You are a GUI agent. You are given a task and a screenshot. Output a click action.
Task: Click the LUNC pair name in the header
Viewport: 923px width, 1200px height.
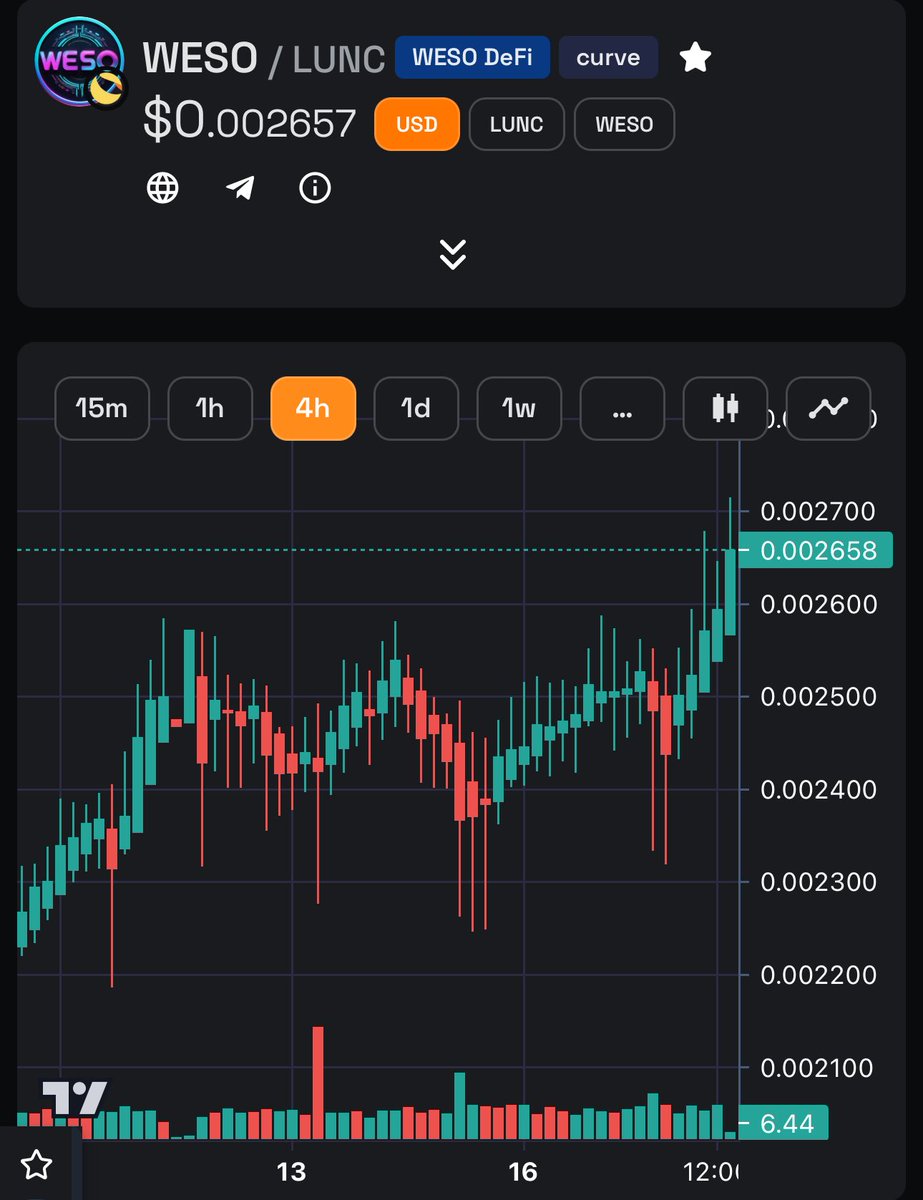pos(339,59)
